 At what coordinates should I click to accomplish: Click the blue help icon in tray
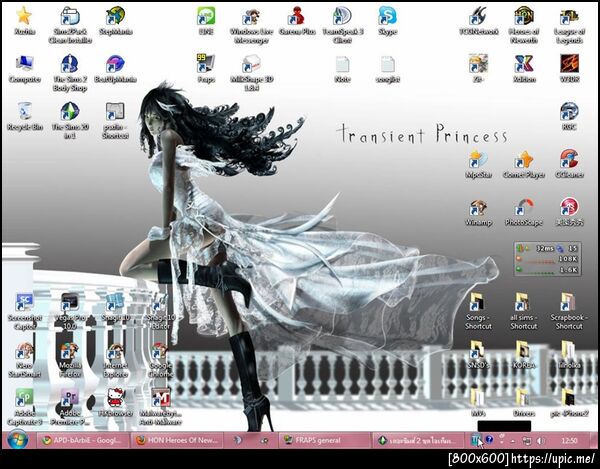pyautogui.click(x=489, y=440)
